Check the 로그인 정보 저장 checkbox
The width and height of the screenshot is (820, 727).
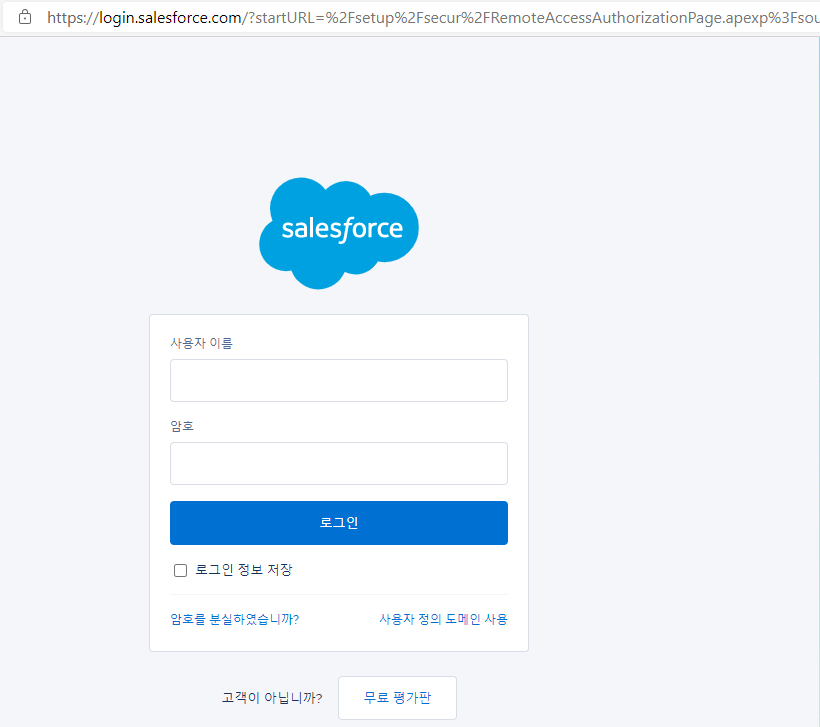coord(180,570)
